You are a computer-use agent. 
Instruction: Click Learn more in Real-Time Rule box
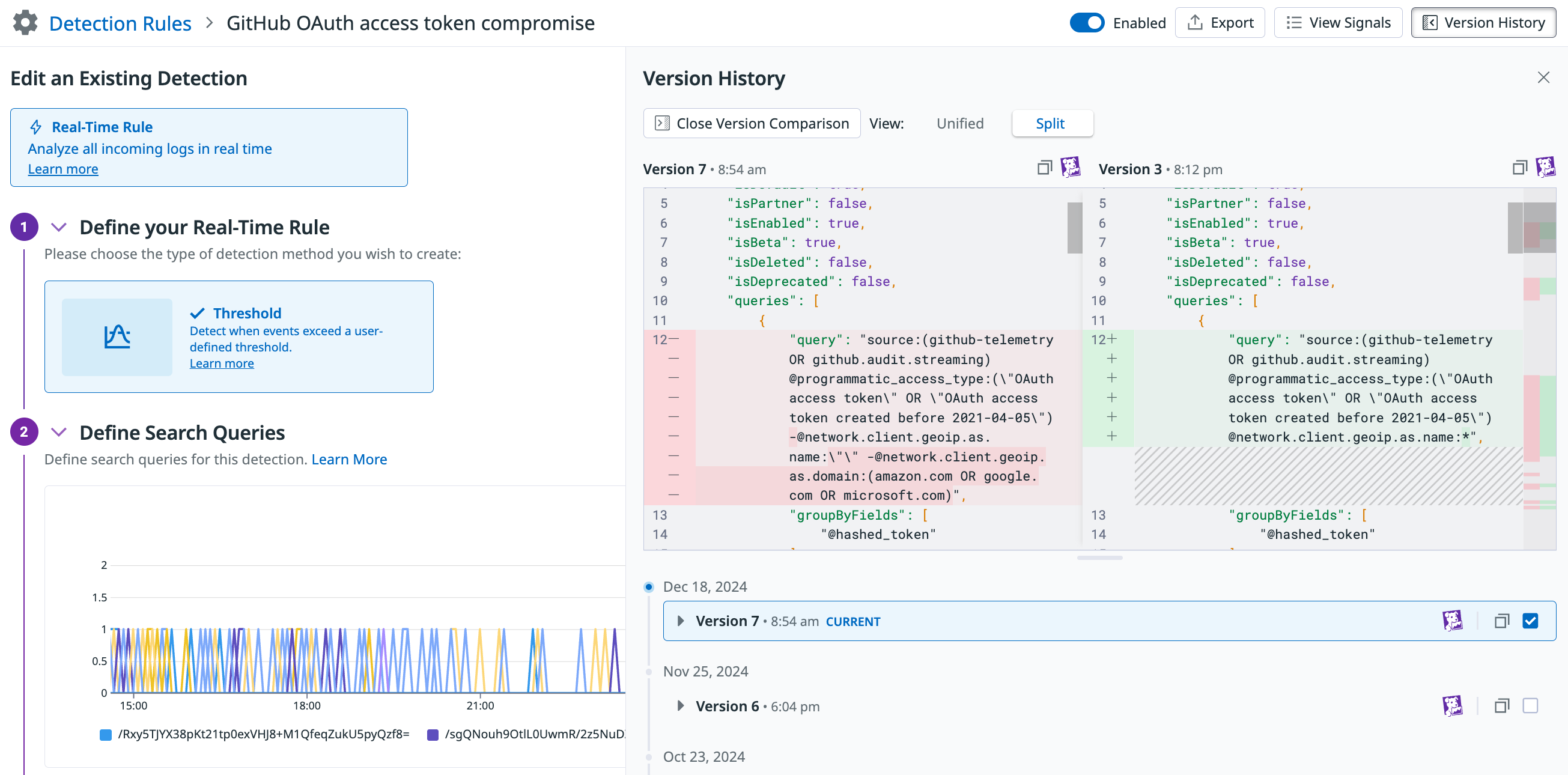coord(62,169)
